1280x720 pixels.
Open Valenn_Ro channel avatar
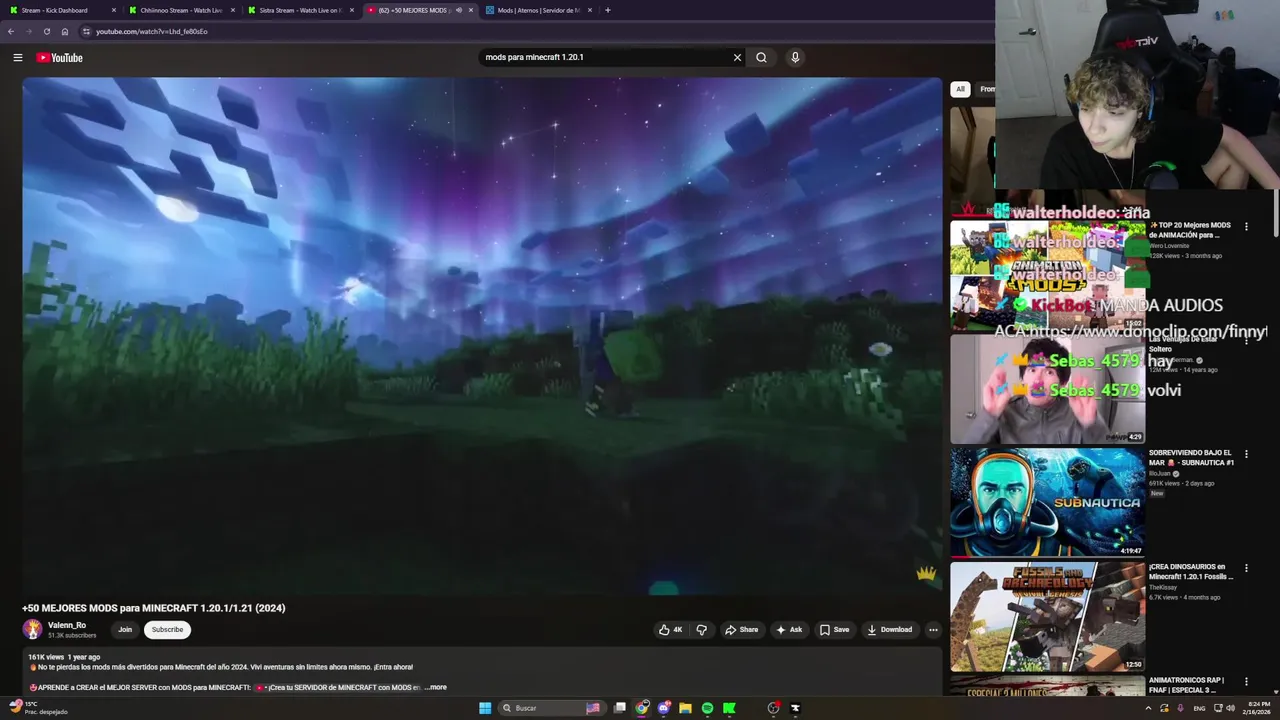point(33,629)
